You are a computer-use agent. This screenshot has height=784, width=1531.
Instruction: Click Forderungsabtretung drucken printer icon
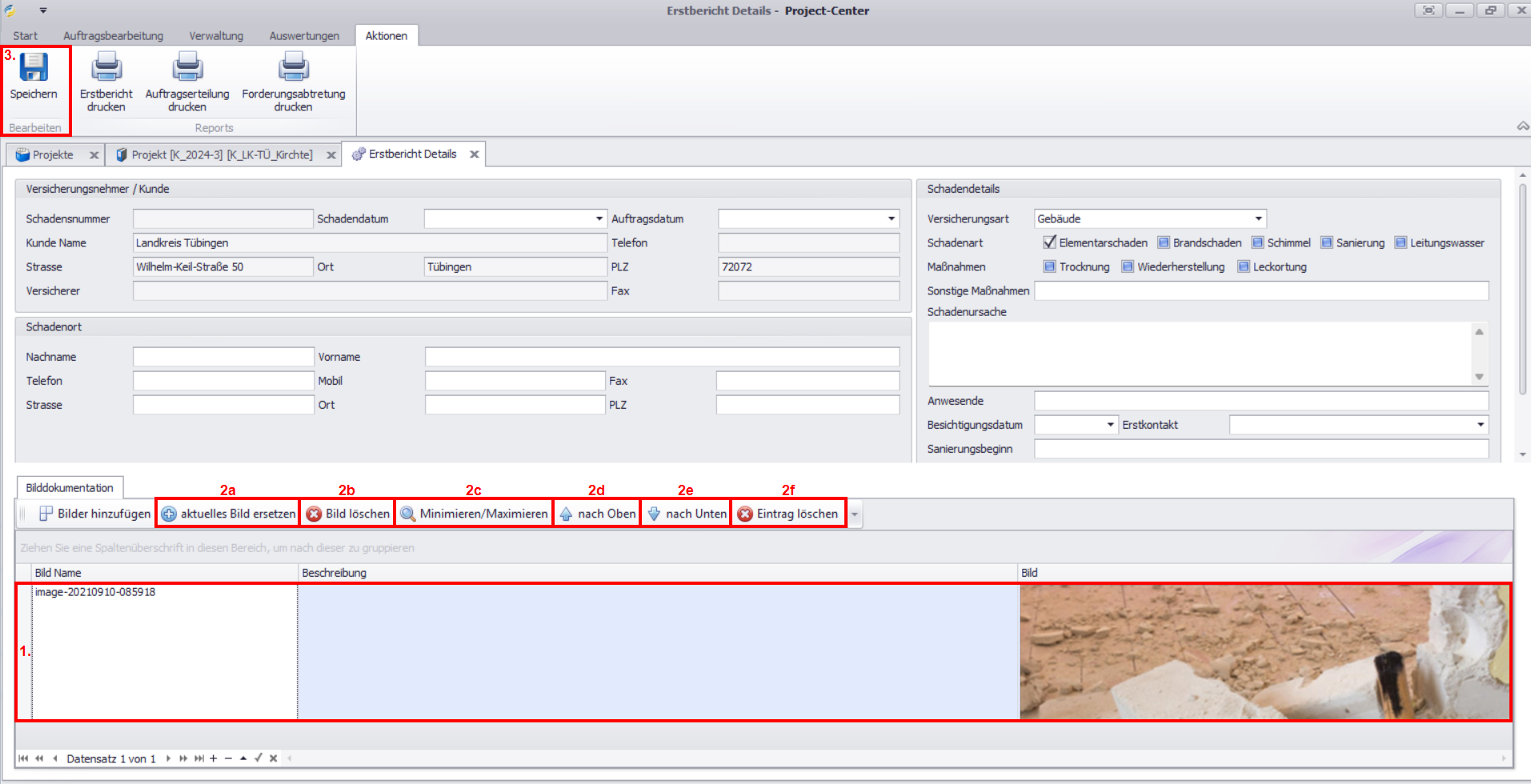coord(293,68)
